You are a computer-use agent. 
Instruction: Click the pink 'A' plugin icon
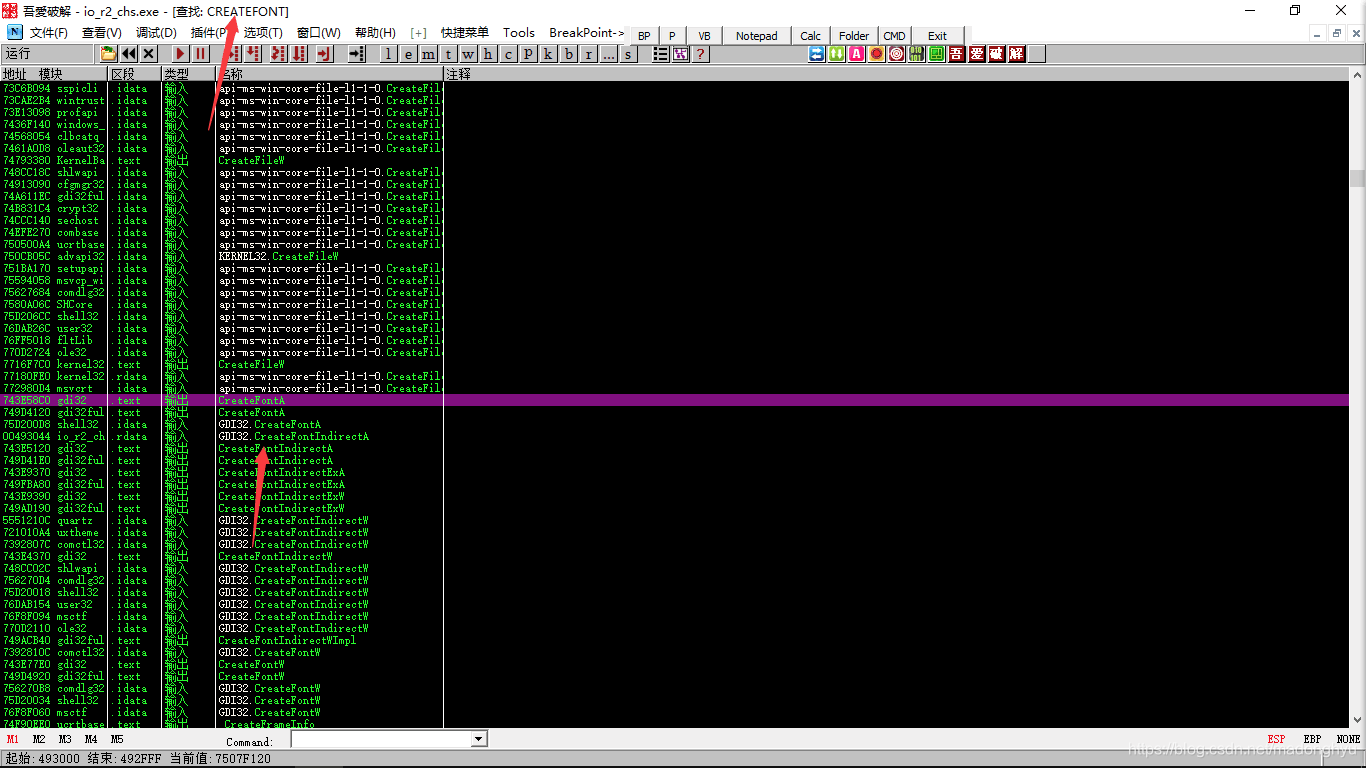857,54
